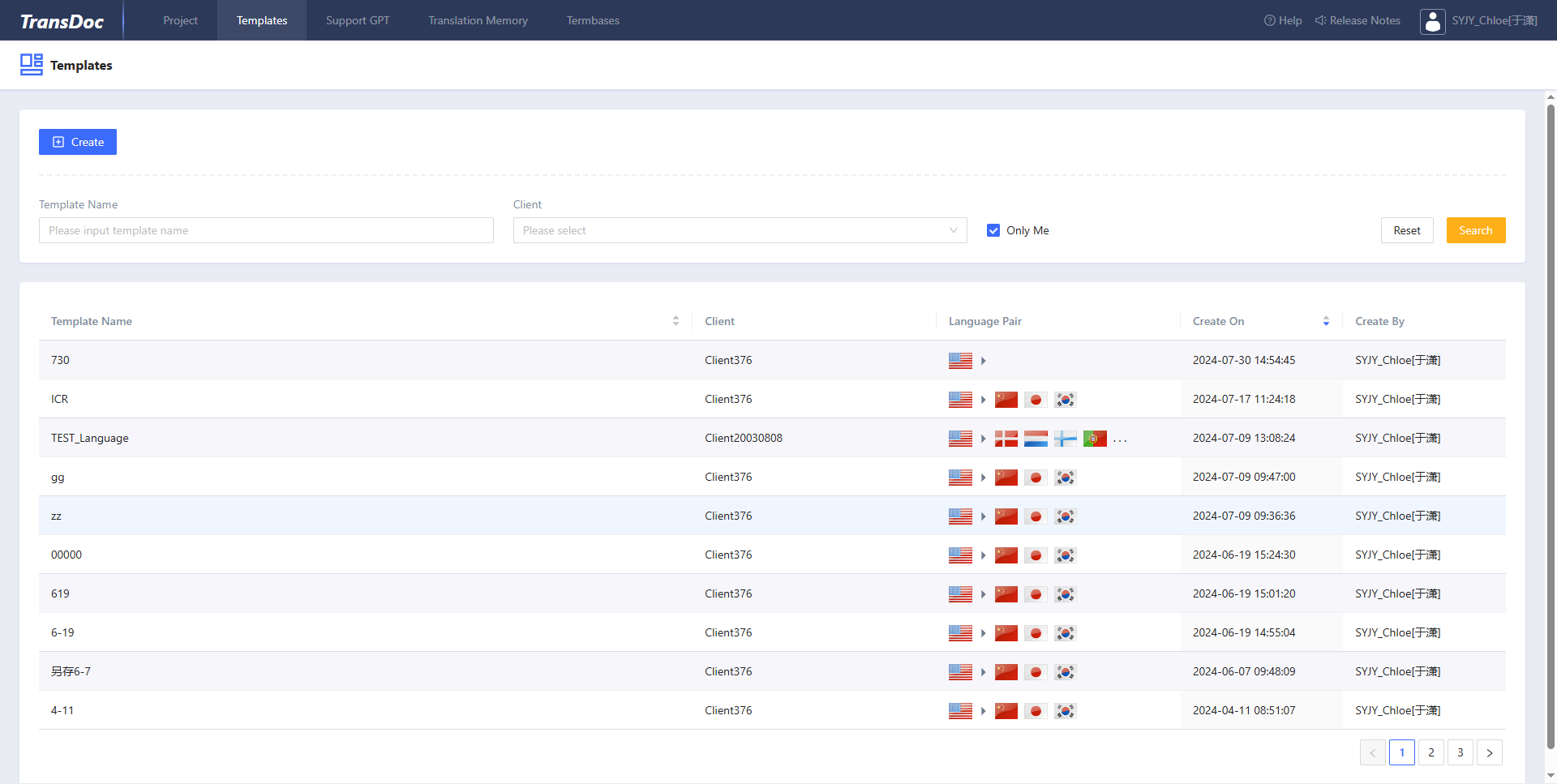Click the China flag in 00000 row

(x=1006, y=555)
